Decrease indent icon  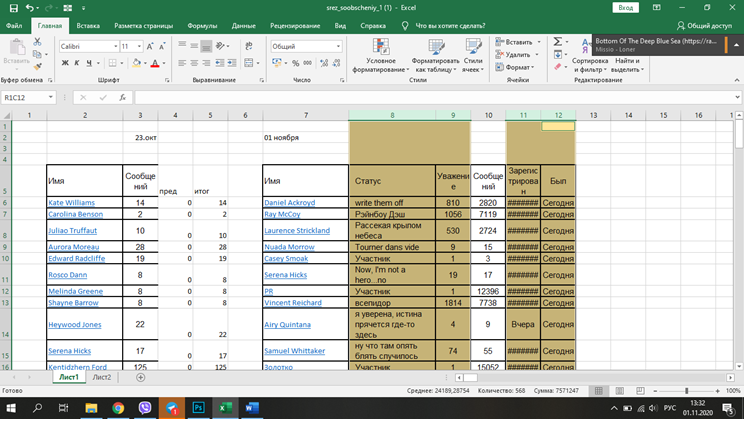pos(220,63)
